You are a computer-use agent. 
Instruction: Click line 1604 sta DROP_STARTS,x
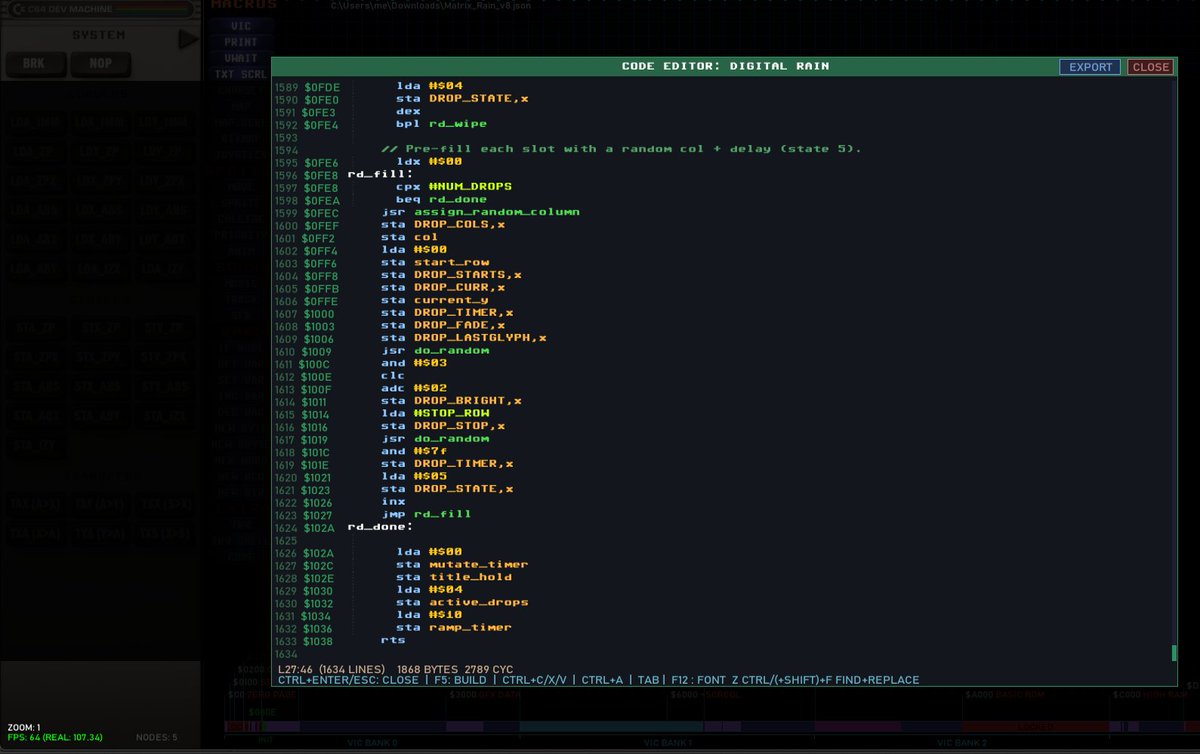(451, 275)
